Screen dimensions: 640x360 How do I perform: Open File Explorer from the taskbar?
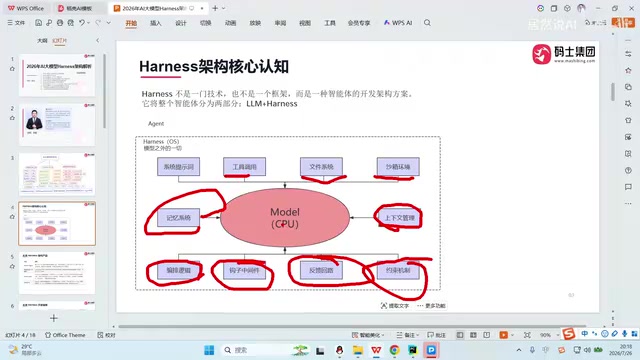tap(358, 350)
